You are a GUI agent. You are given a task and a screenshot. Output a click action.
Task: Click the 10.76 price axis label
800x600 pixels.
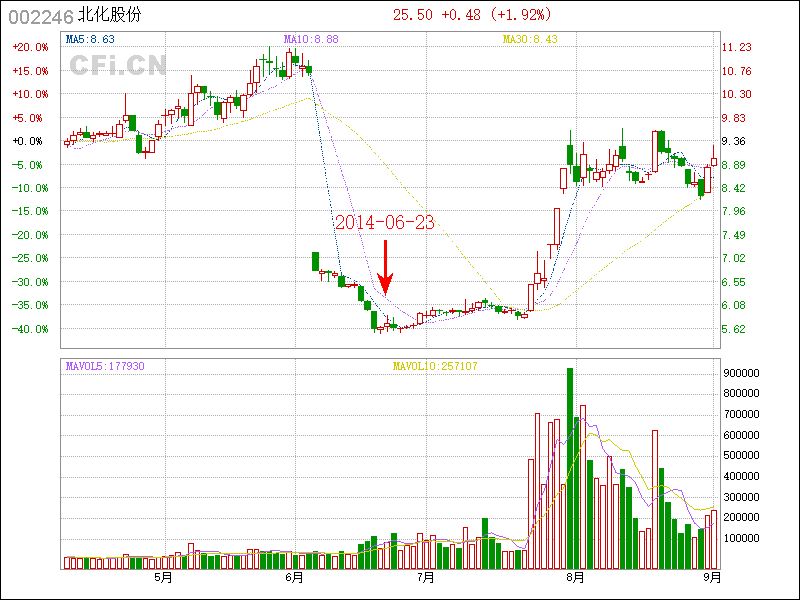[x=737, y=71]
